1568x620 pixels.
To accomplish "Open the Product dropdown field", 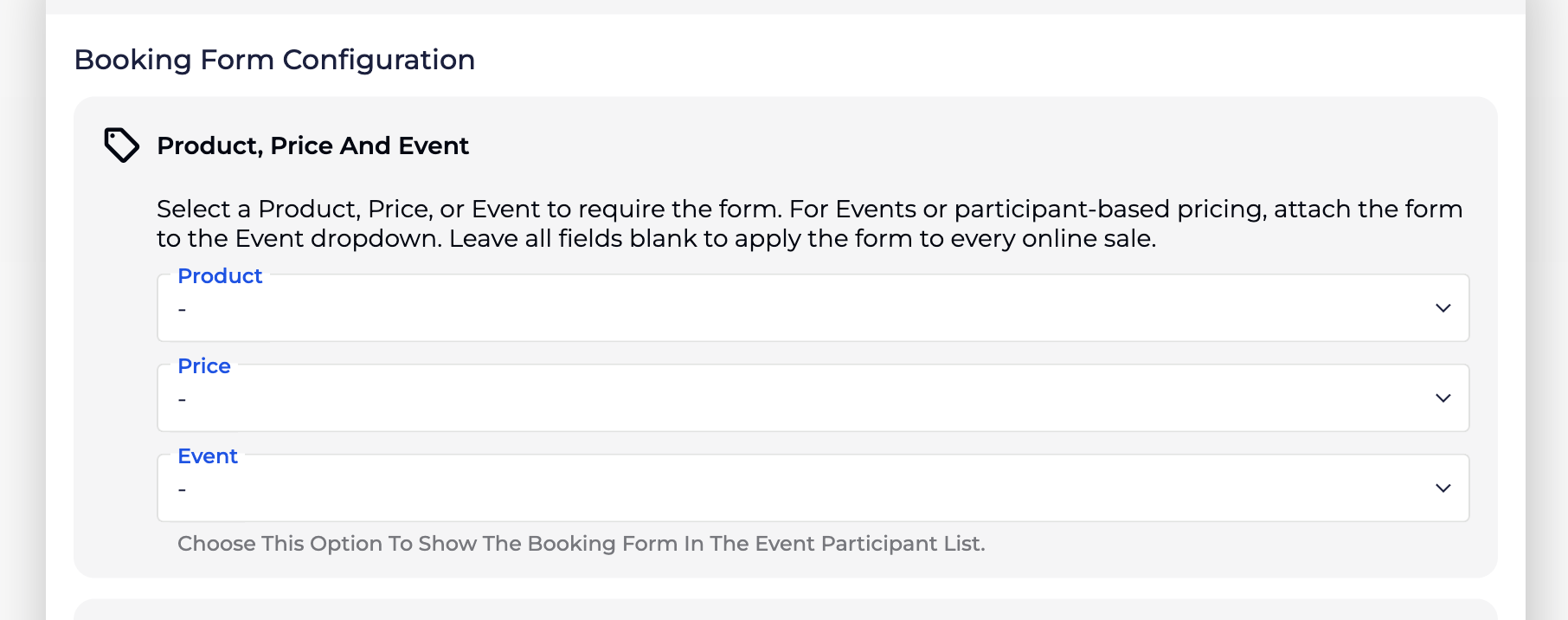I will pos(812,309).
